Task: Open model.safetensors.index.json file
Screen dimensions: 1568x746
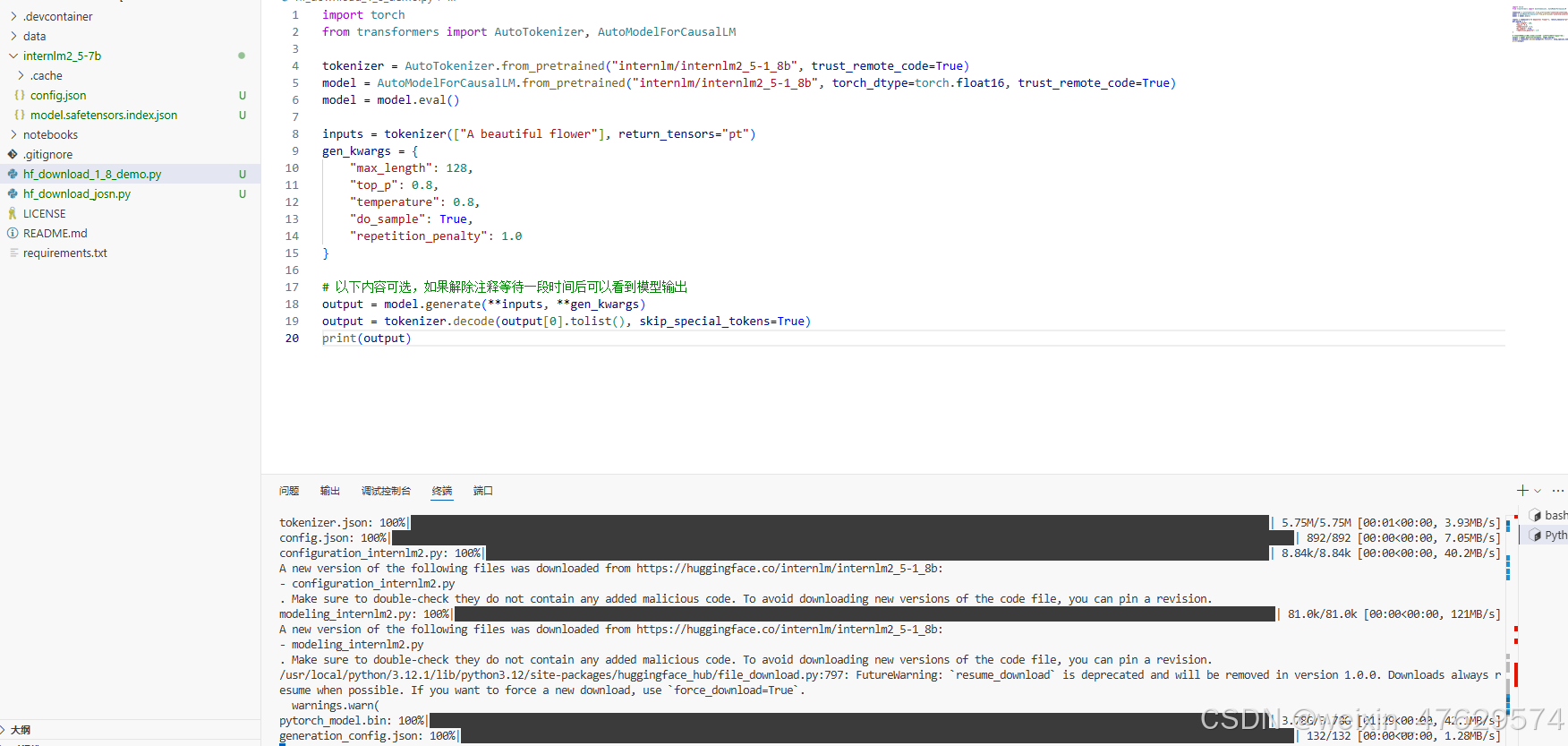Action: 104,115
